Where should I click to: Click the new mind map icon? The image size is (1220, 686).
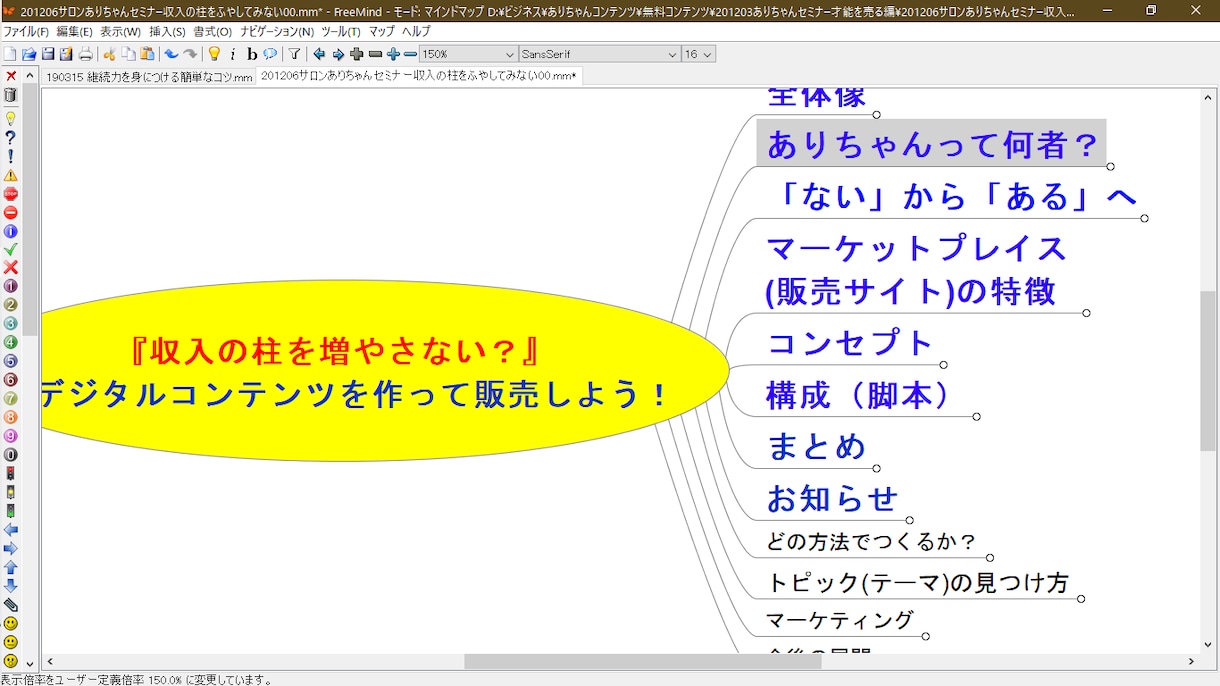pos(10,54)
